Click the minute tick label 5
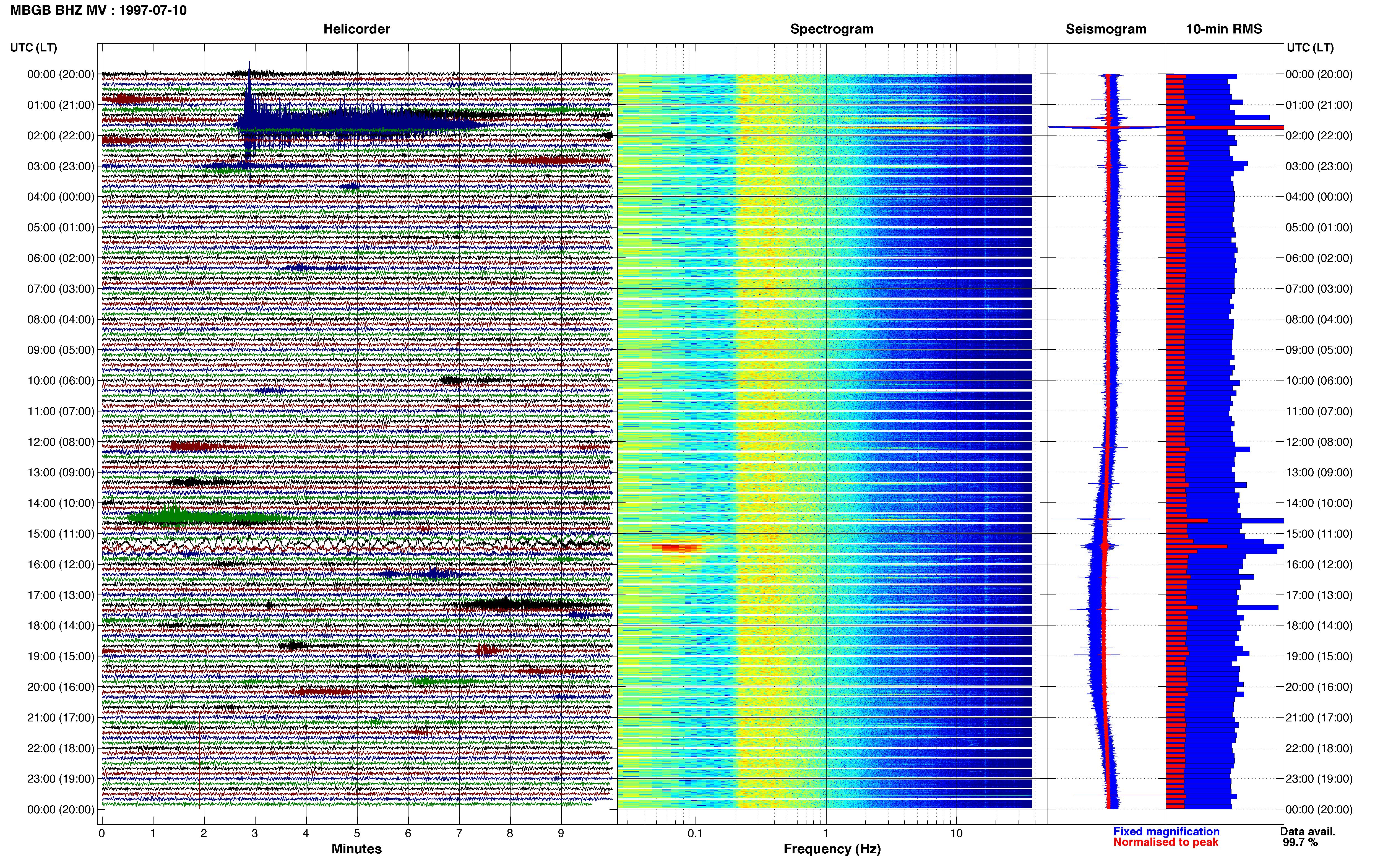Image resolution: width=1388 pixels, height=868 pixels. (357, 833)
